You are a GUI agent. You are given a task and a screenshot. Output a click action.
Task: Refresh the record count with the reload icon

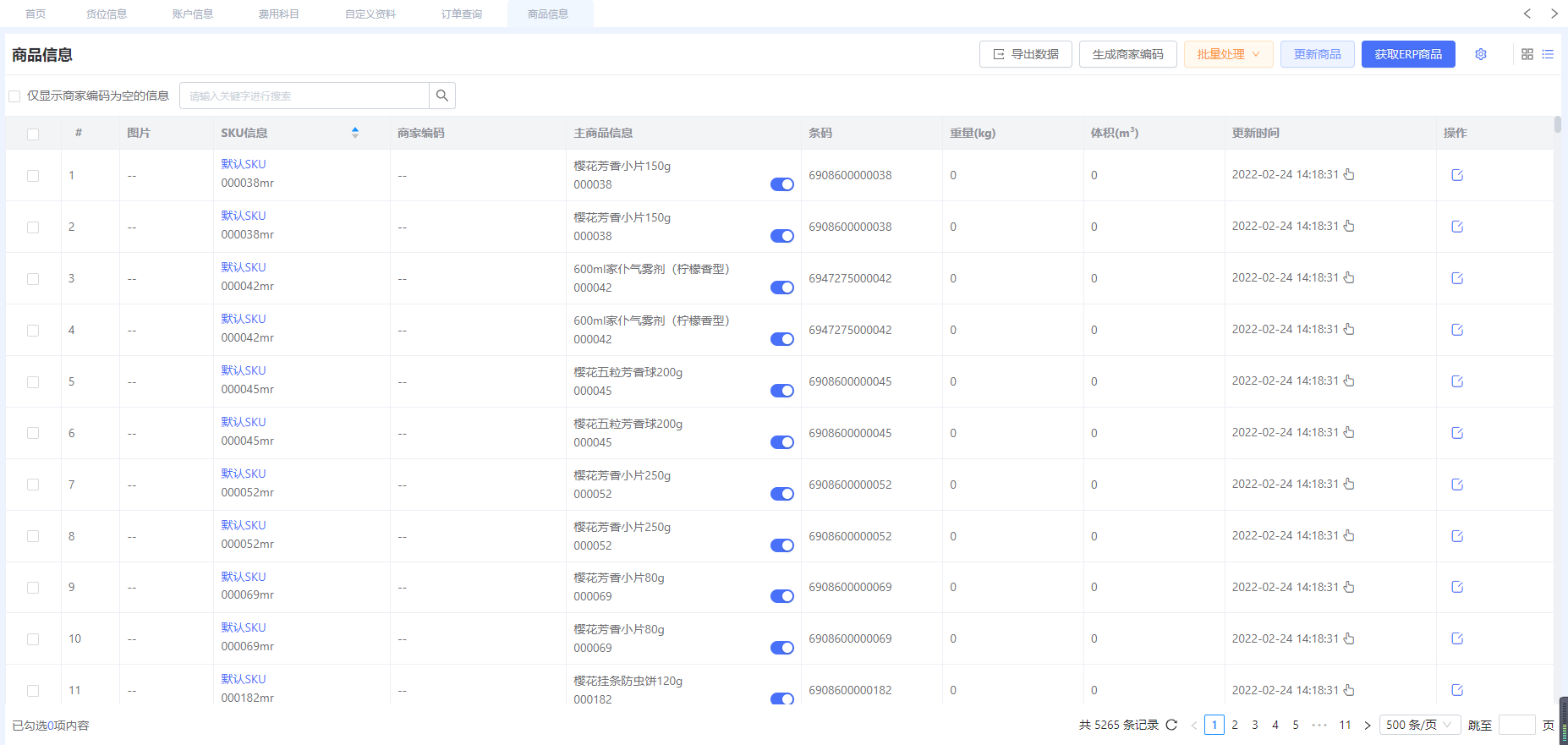click(x=1171, y=725)
